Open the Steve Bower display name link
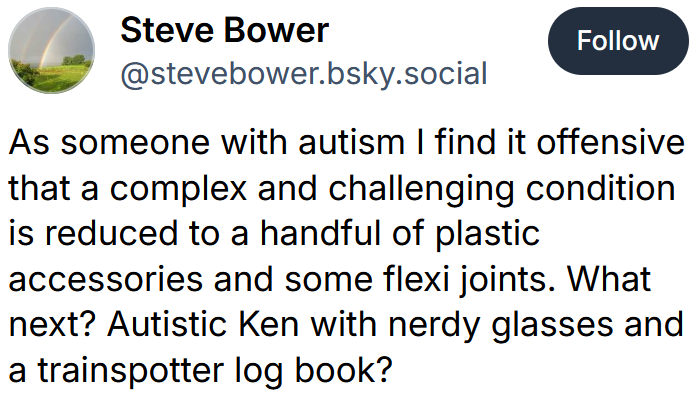697x402 pixels. [x=224, y=30]
